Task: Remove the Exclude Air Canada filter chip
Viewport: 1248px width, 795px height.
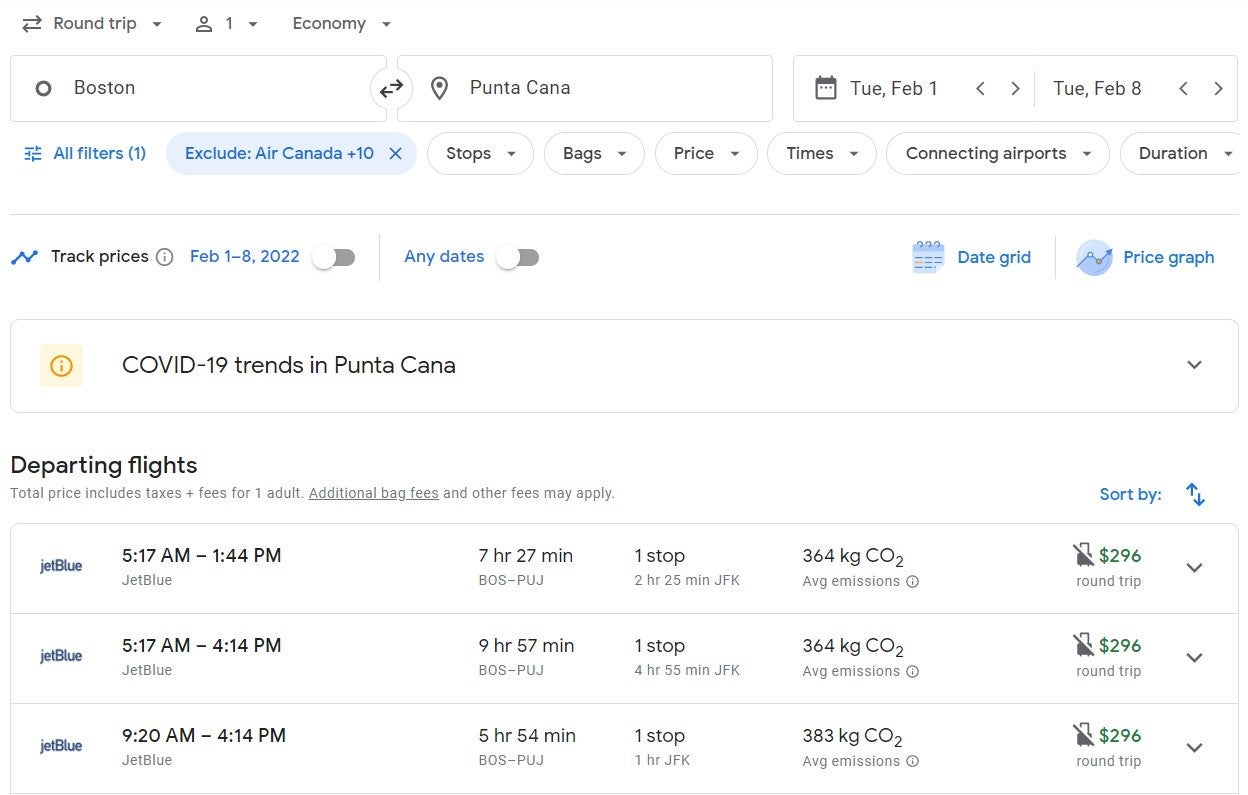Action: click(395, 154)
